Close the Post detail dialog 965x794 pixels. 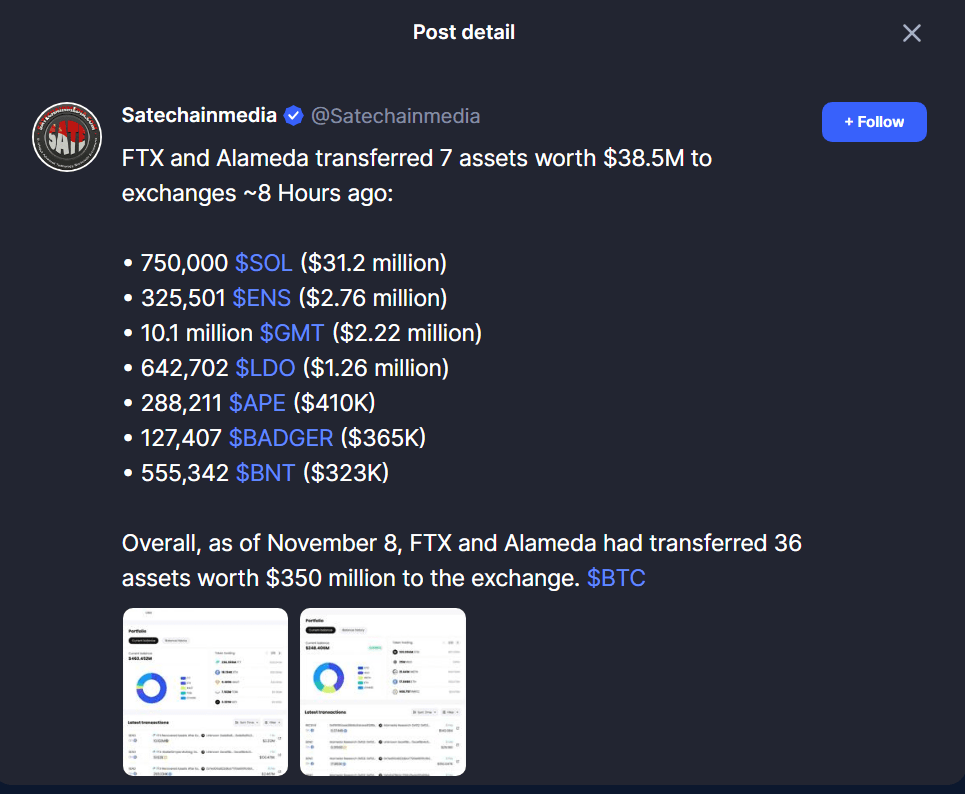(x=911, y=33)
